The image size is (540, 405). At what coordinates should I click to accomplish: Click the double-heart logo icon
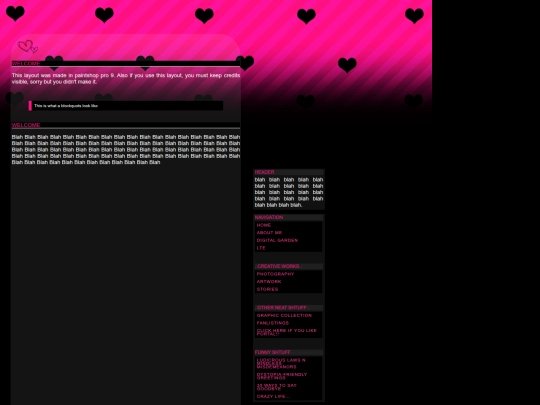(x=28, y=46)
